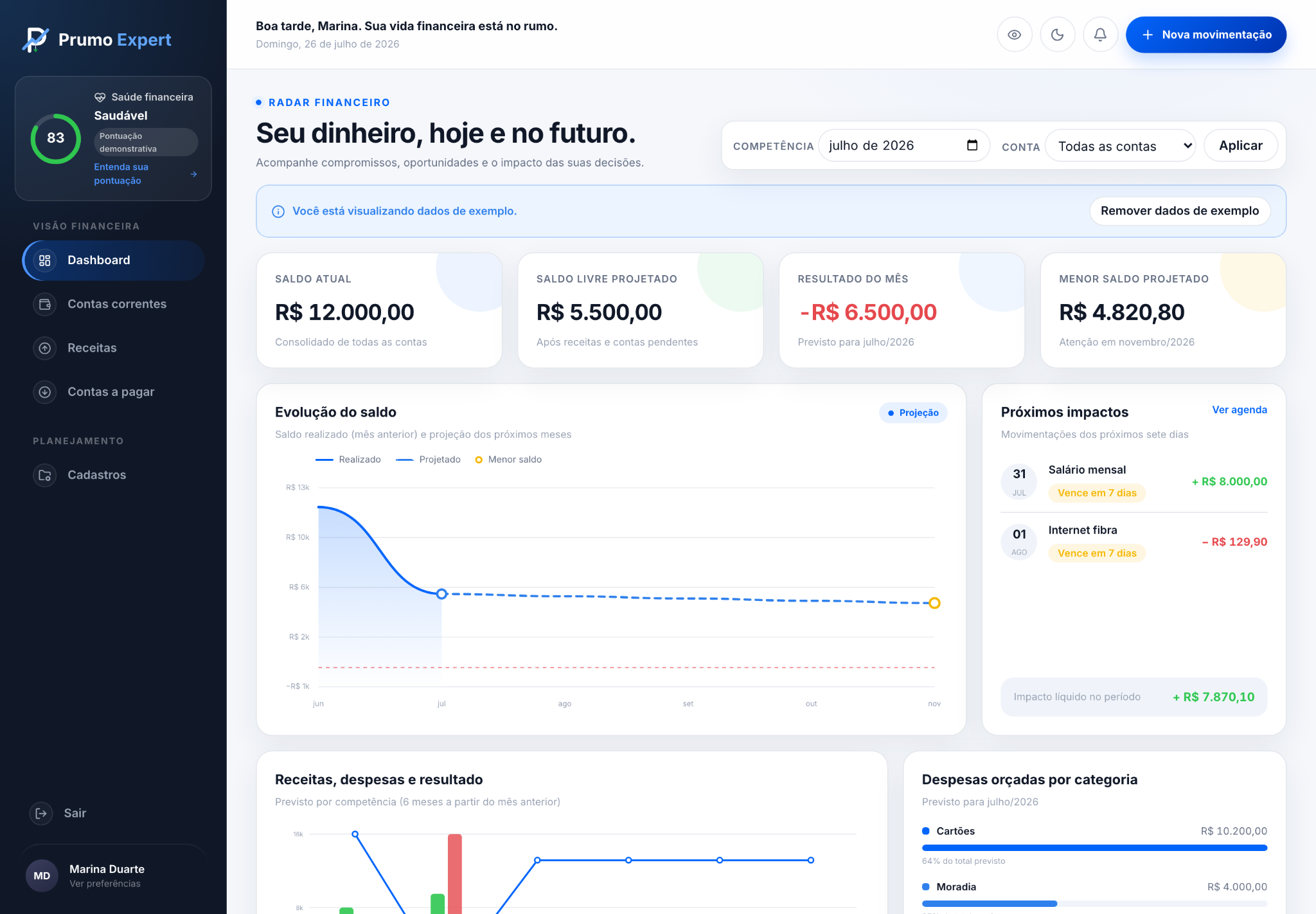This screenshot has height=914, width=1316.
Task: Click the + R$ 8.000,00 amount
Action: 1229,482
